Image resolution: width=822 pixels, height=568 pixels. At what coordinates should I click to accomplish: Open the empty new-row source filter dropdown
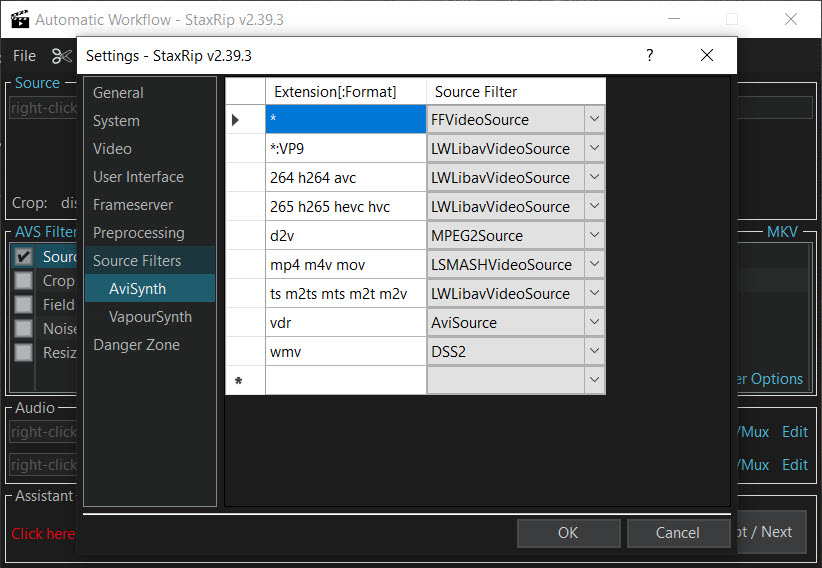(594, 380)
